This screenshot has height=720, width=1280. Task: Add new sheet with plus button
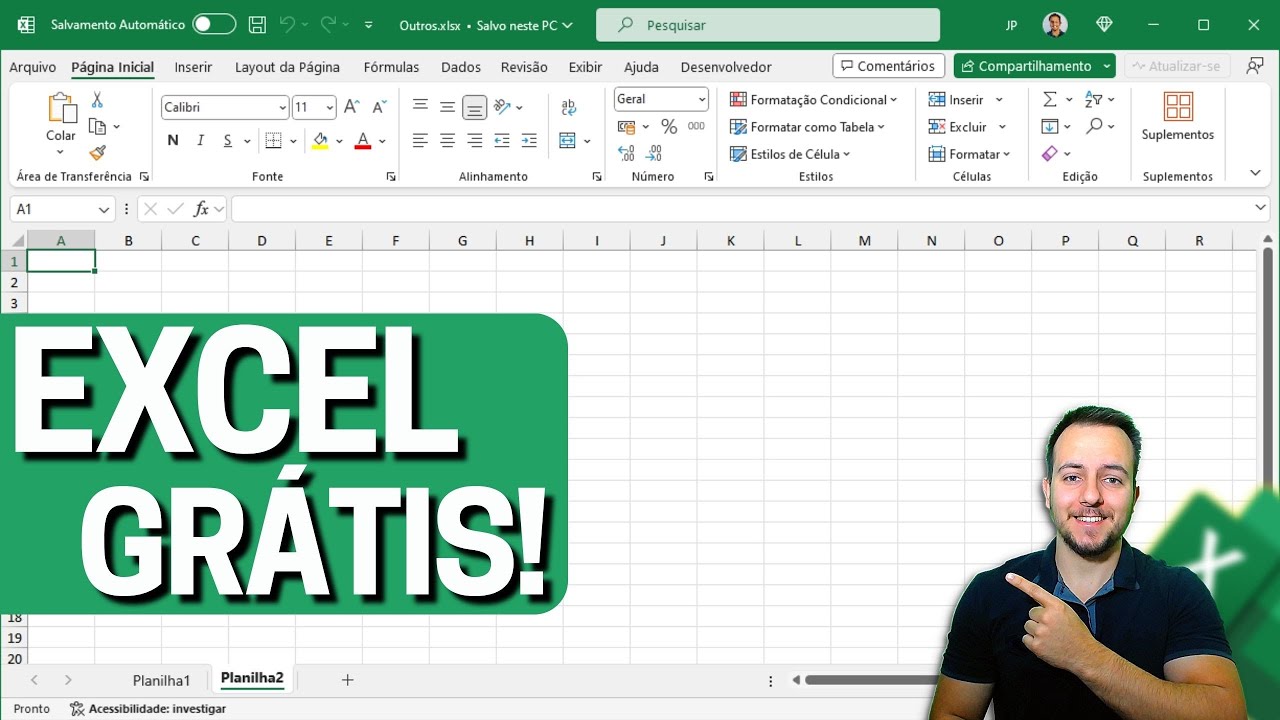point(348,680)
